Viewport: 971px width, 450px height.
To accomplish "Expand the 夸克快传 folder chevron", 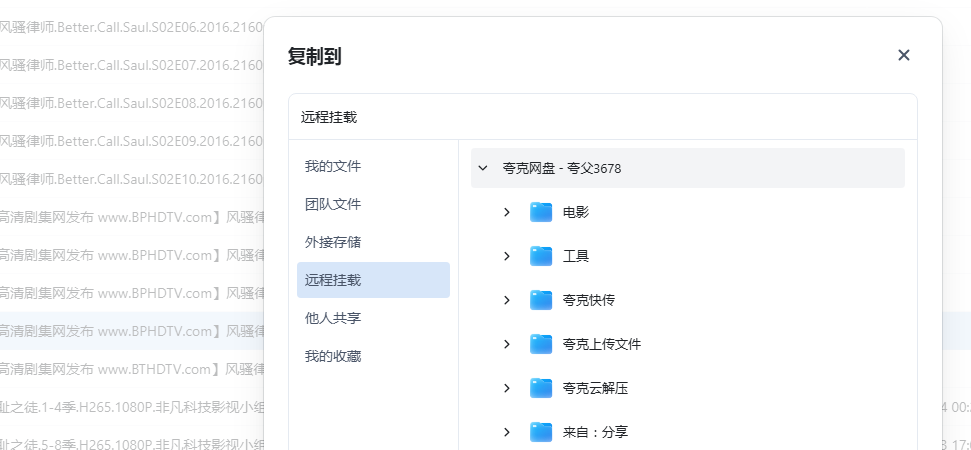I will click(507, 300).
